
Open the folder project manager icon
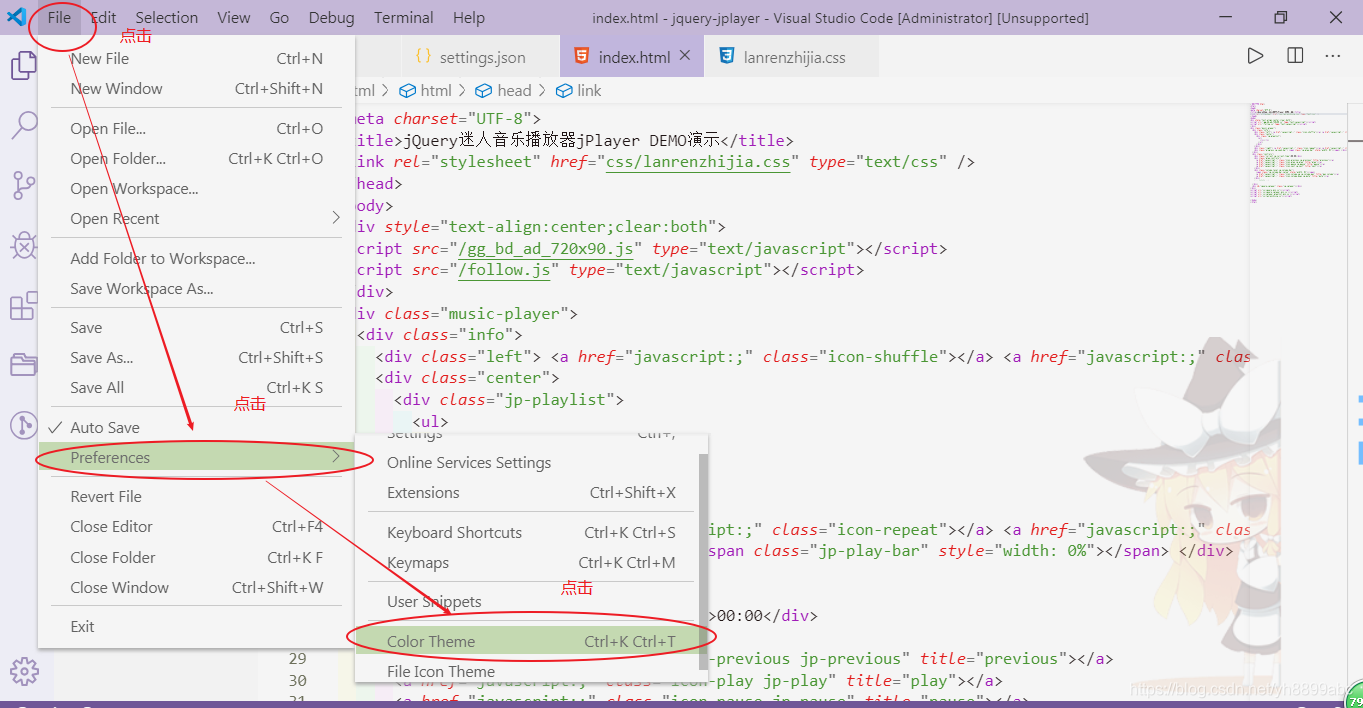point(23,365)
